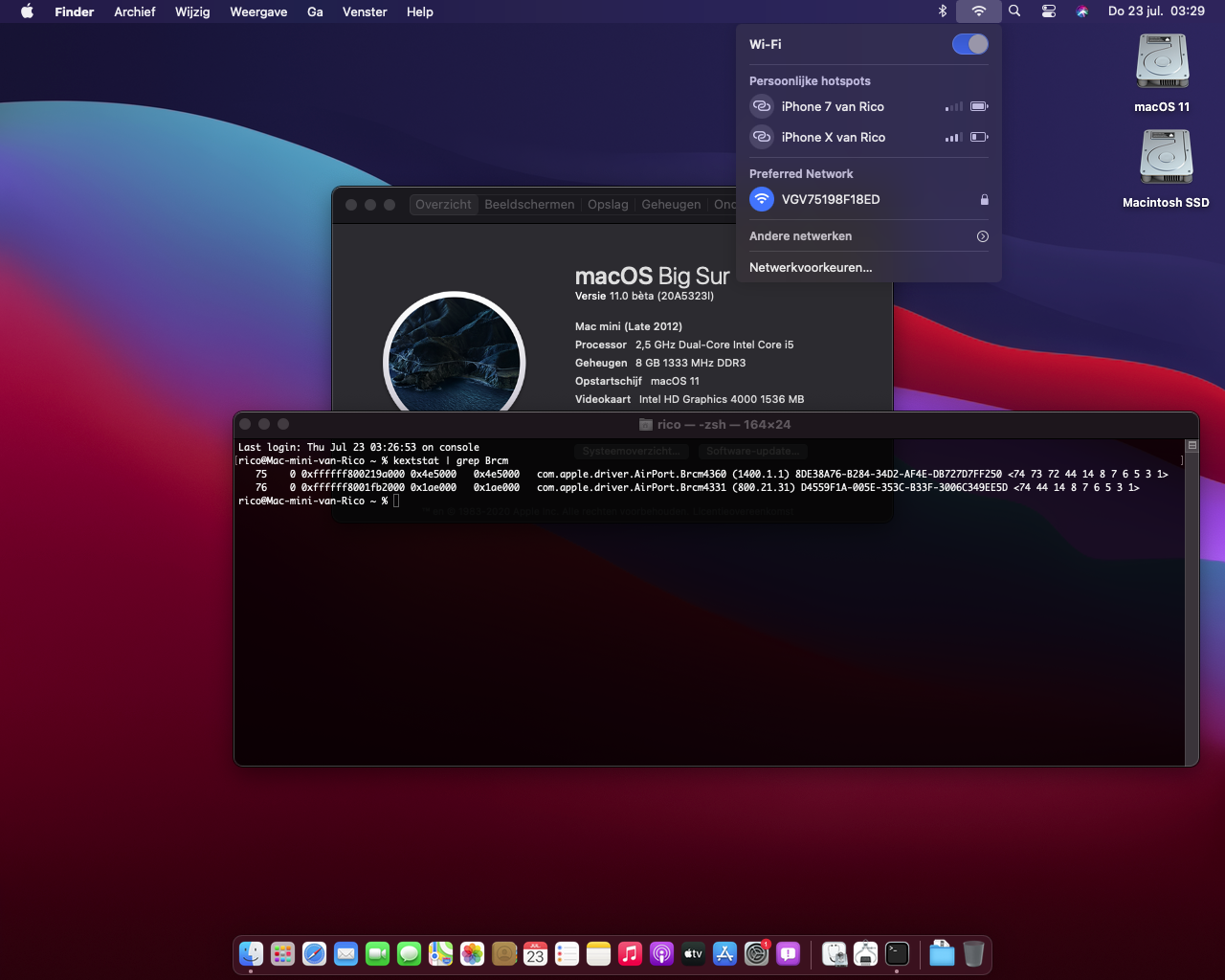This screenshot has height=980, width=1225.
Task: Open Netwerkvoorkeuren from the Wi-Fi menu
Action: tap(810, 268)
